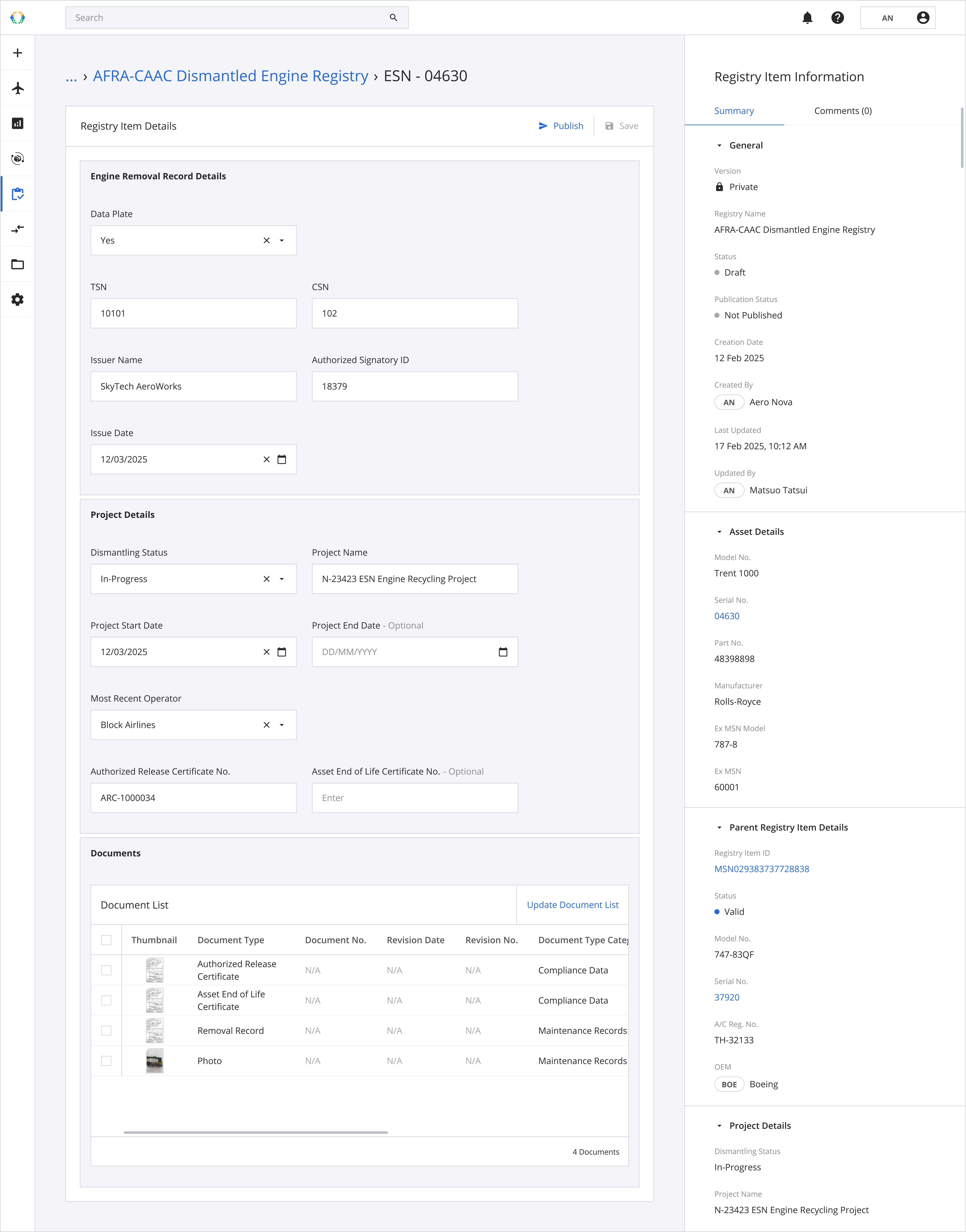The image size is (966, 1232).
Task: Open the settings gear in sidebar
Action: pyautogui.click(x=18, y=299)
